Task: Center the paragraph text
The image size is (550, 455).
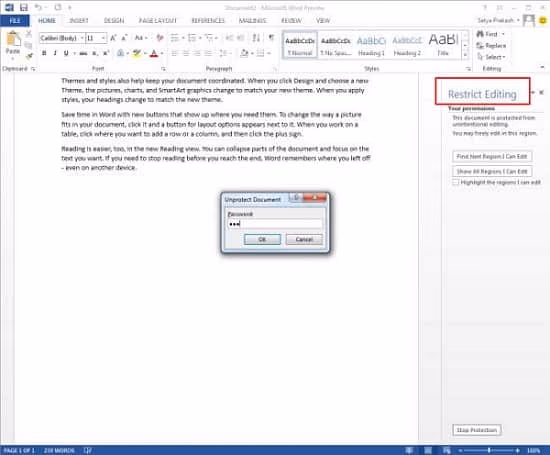Action: pos(186,53)
